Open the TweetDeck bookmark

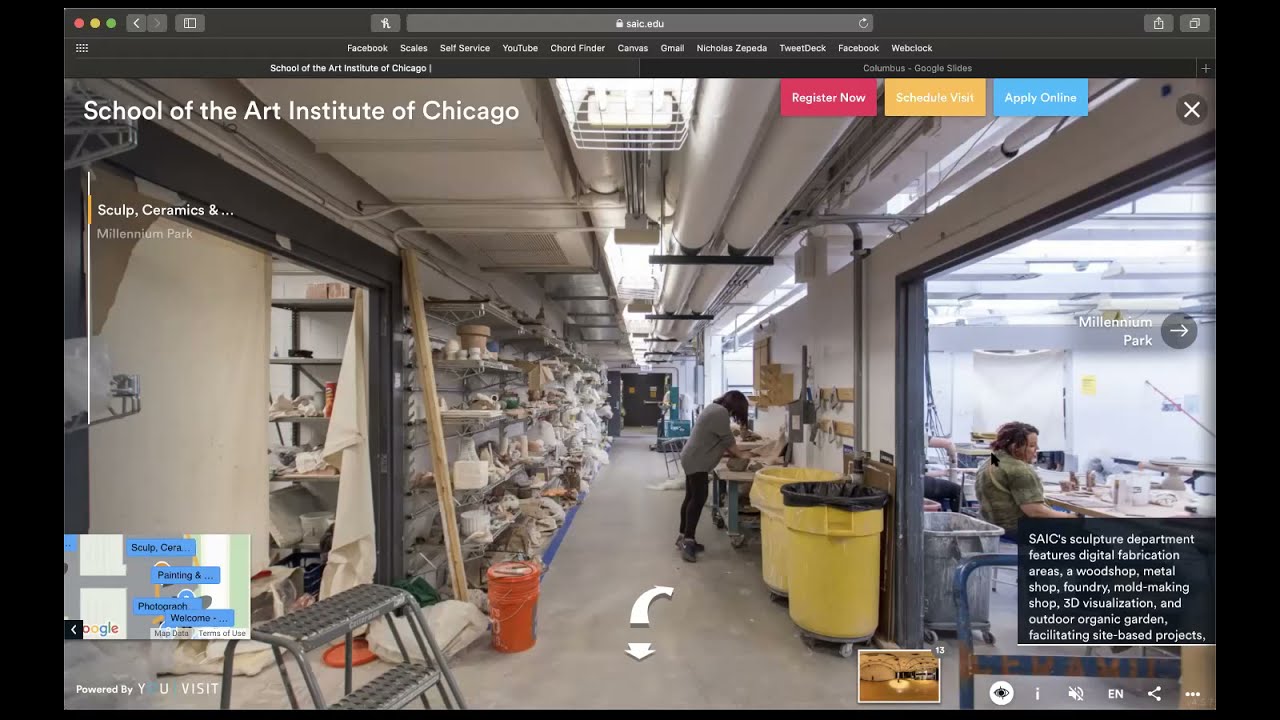point(803,48)
